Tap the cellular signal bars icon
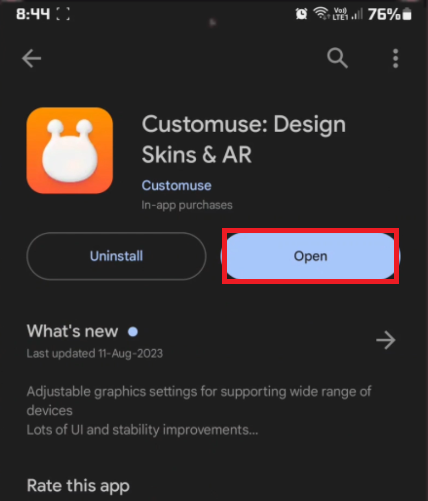The width and height of the screenshot is (428, 501). tap(357, 14)
